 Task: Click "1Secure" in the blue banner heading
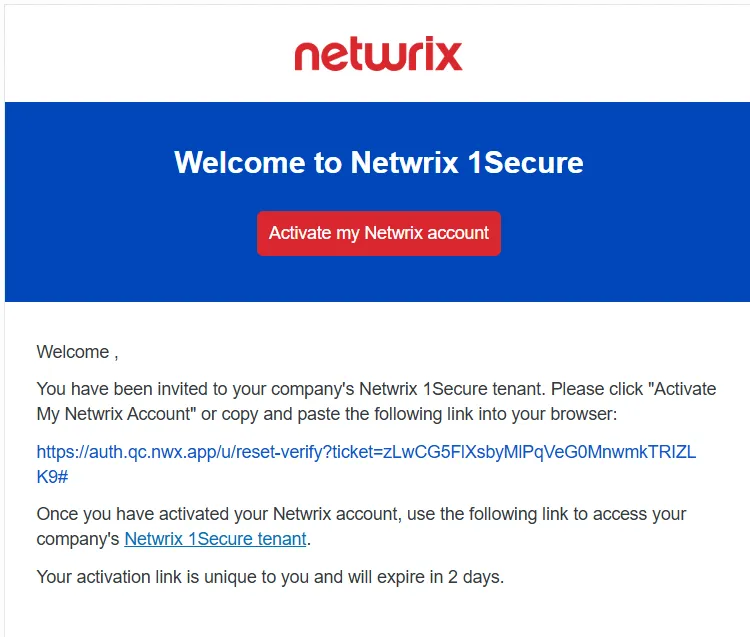click(x=526, y=162)
